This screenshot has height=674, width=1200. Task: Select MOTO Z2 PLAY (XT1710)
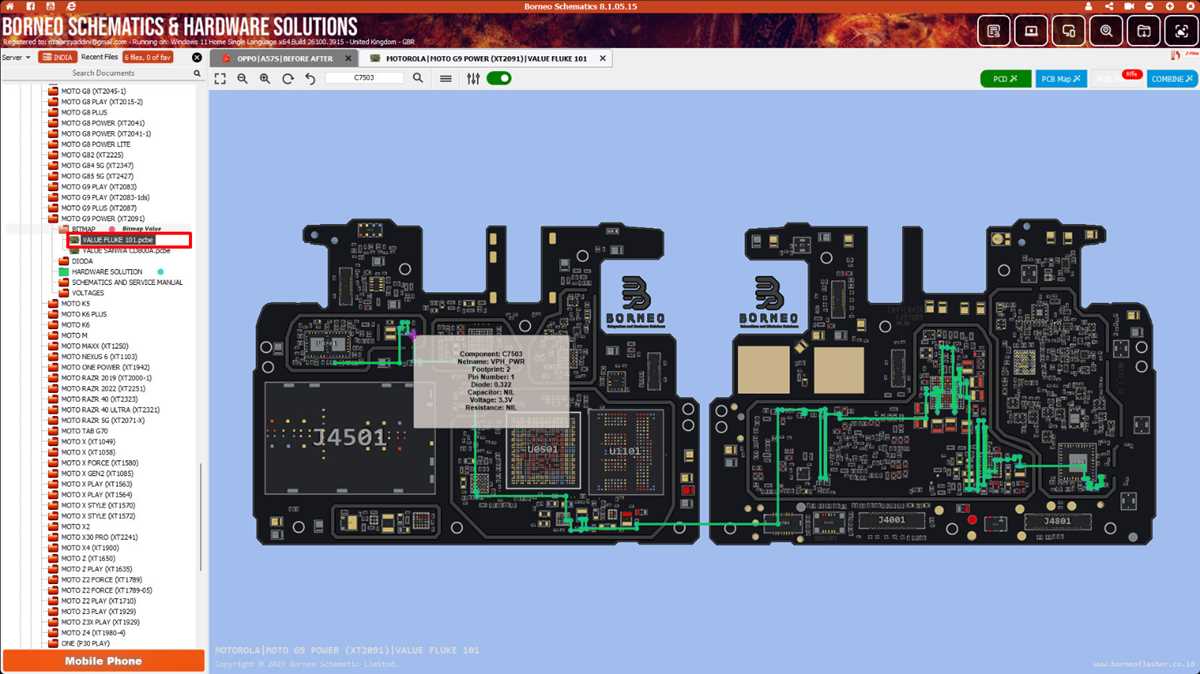(98, 600)
